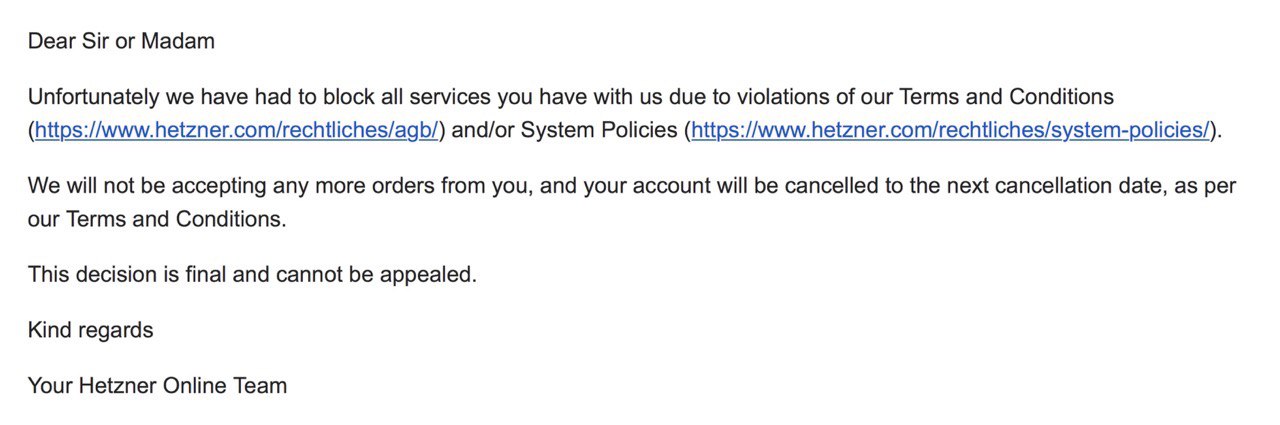This screenshot has height=425, width=1280.
Task: Click the word 'Unfortunately' in the first paragraph
Action: 93,97
